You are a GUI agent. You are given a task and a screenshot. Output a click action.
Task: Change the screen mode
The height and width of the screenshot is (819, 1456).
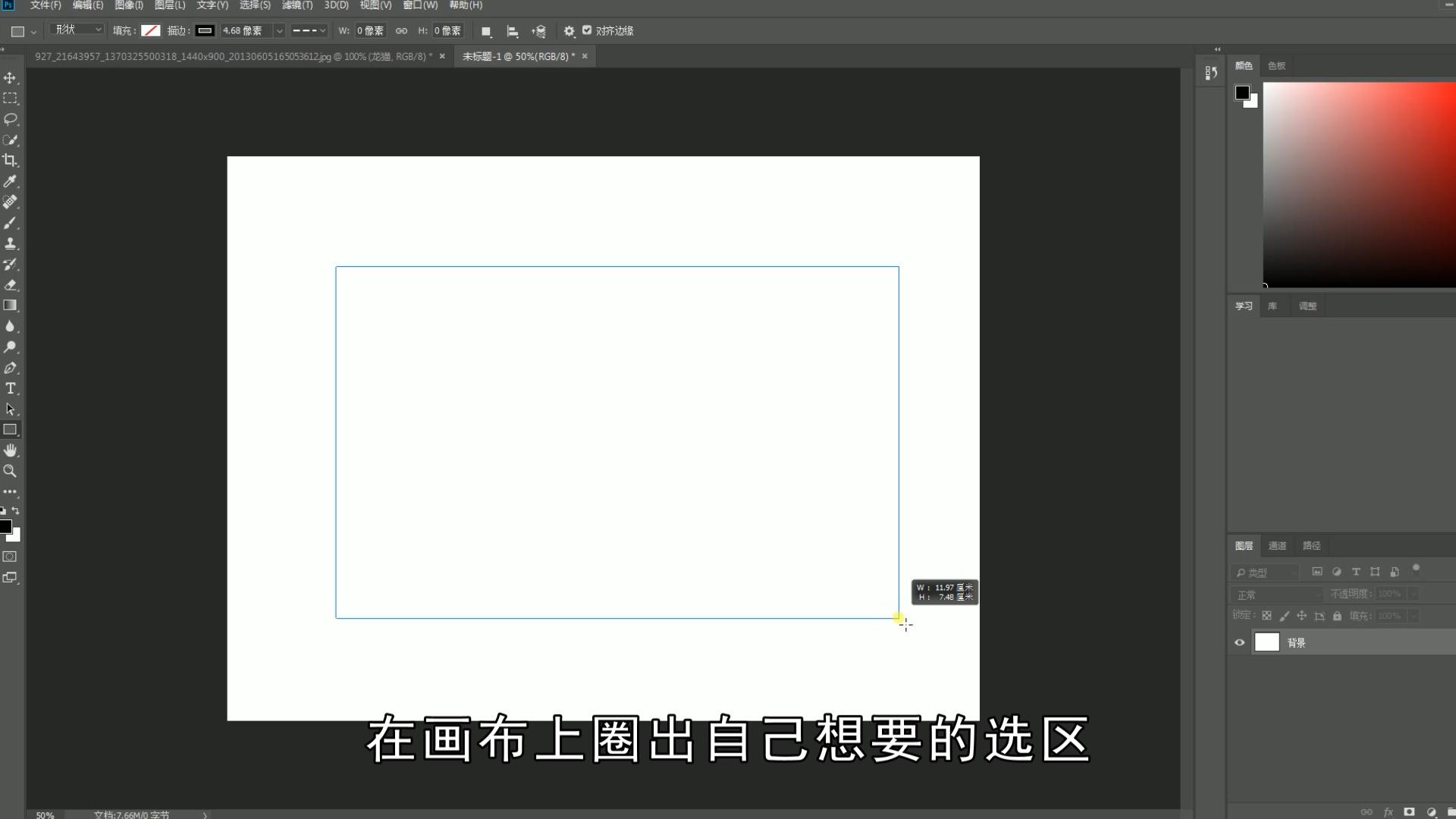pos(10,578)
